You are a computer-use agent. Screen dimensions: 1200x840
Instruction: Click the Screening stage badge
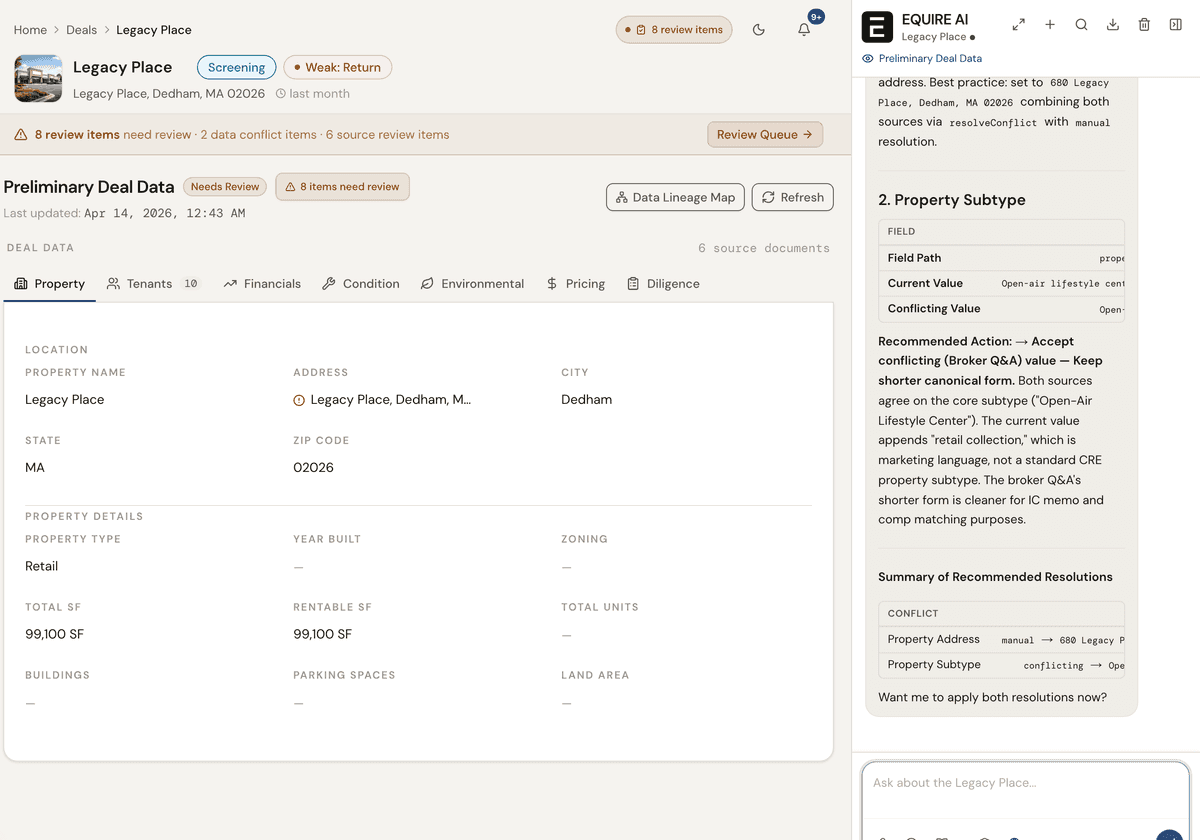(236, 68)
